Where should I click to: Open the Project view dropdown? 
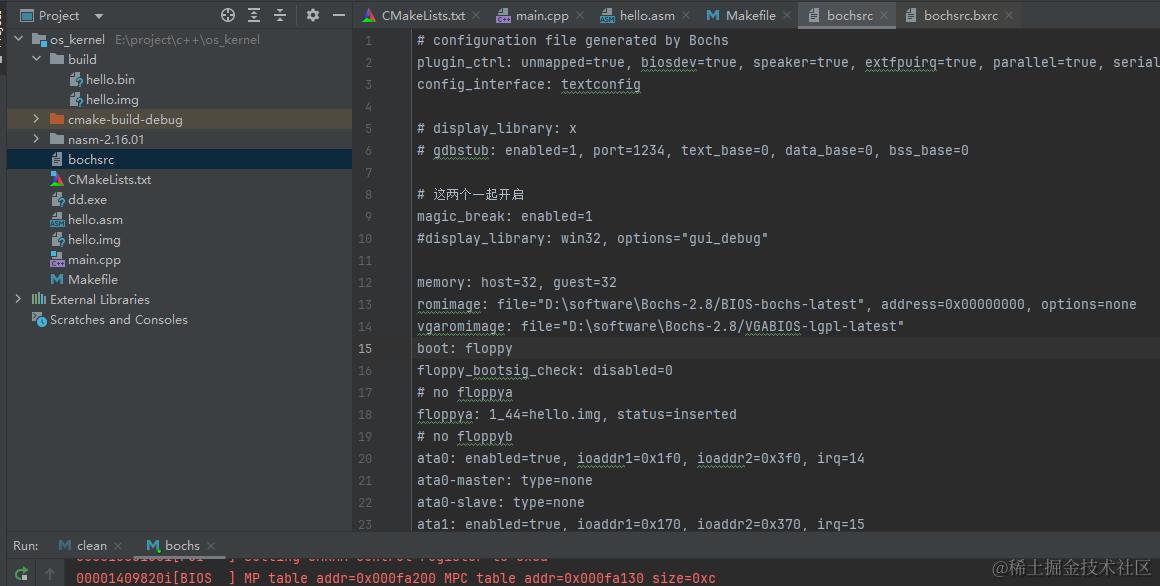tap(96, 15)
